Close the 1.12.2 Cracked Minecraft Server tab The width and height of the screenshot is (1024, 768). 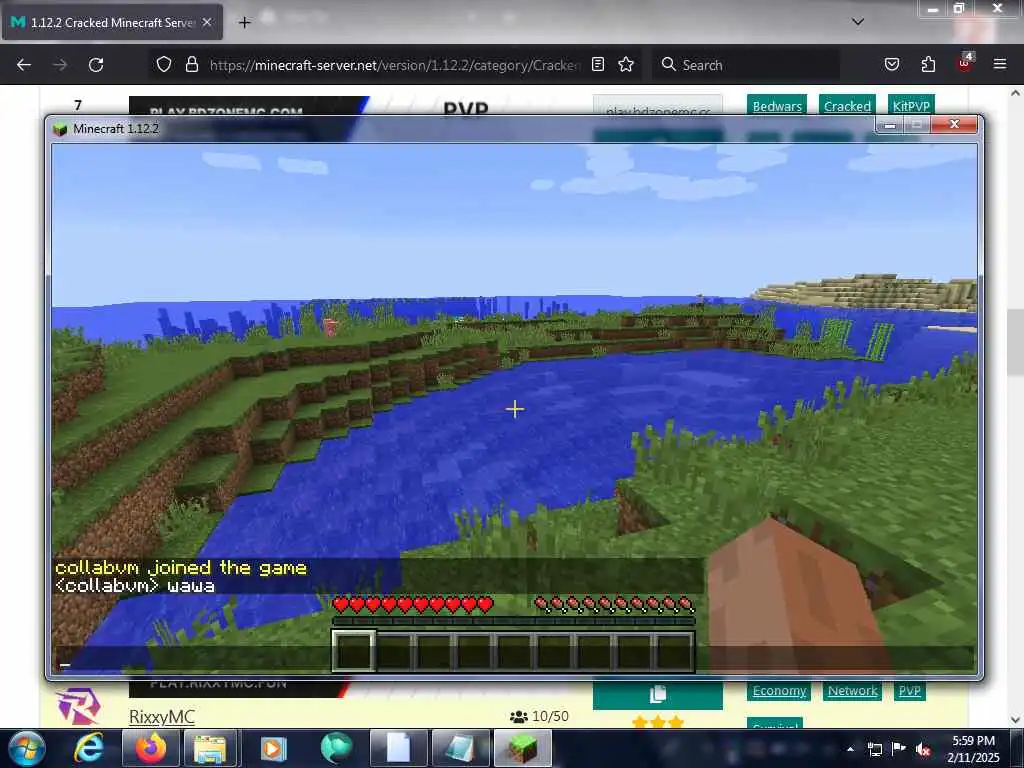207,22
